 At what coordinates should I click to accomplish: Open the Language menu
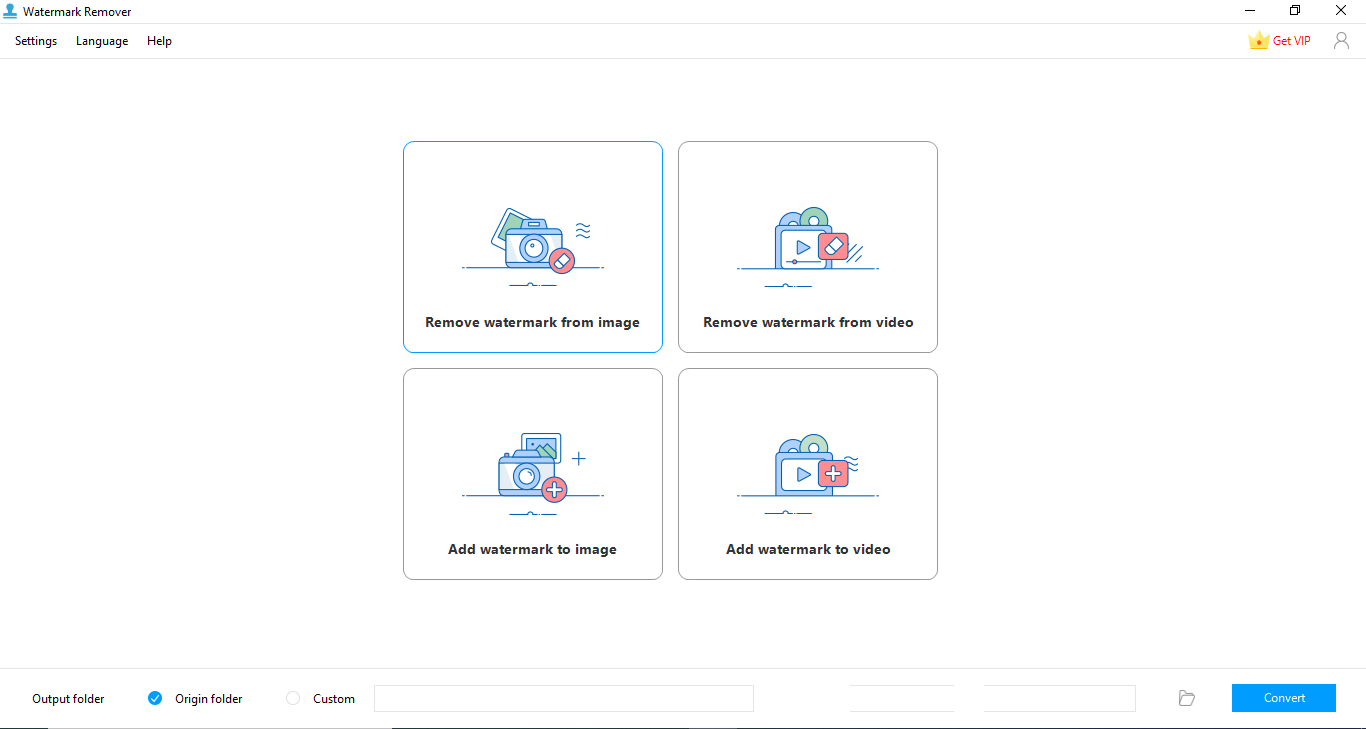pyautogui.click(x=101, y=41)
